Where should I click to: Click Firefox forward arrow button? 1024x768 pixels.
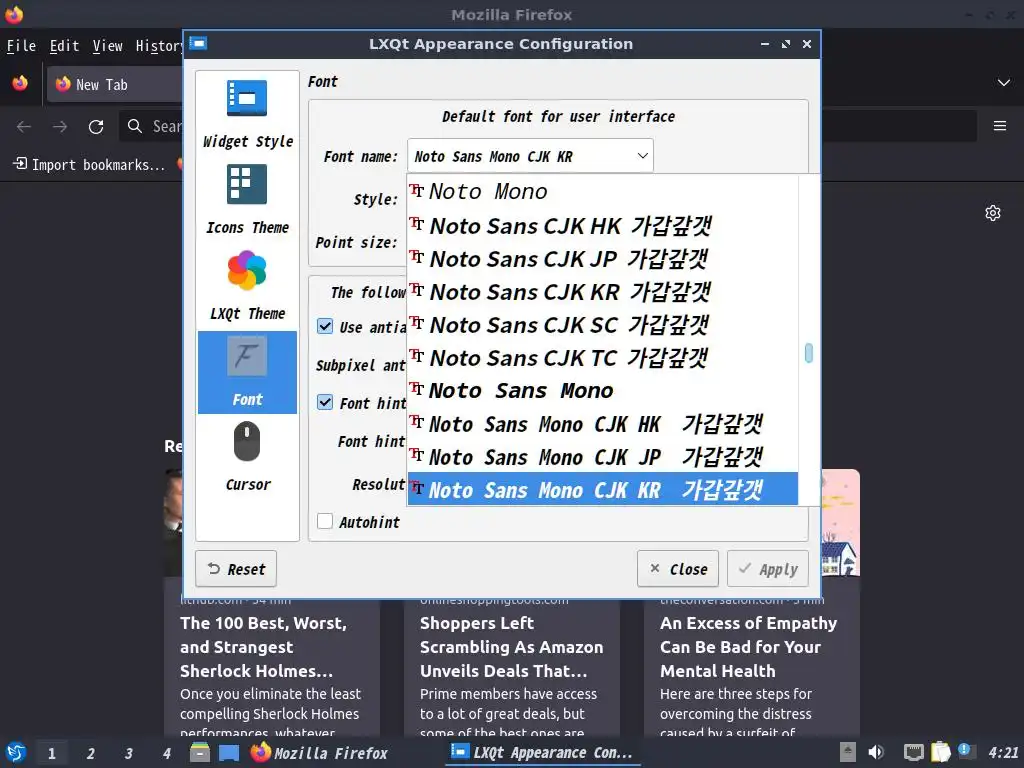click(59, 126)
